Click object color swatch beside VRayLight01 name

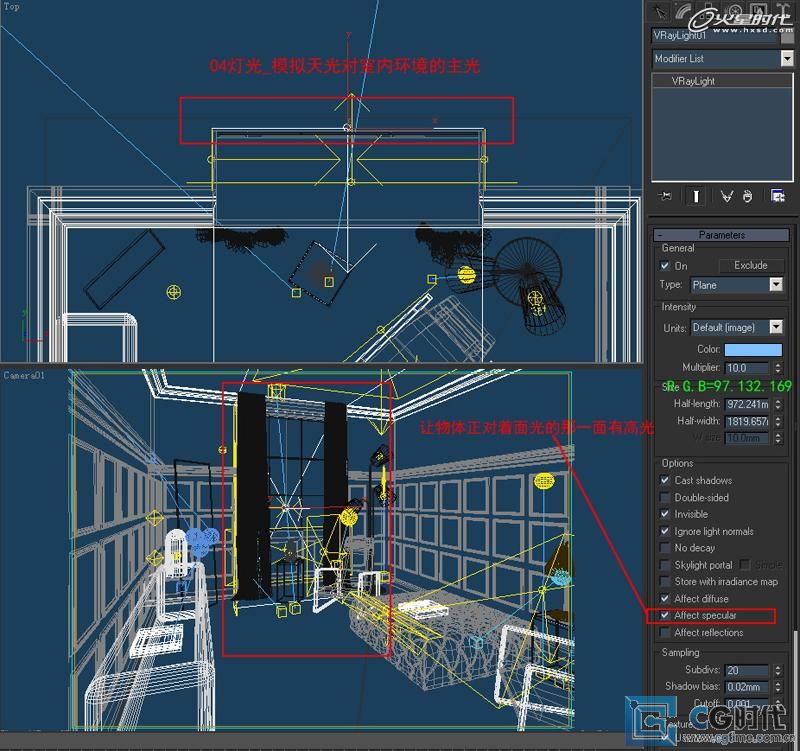point(787,36)
